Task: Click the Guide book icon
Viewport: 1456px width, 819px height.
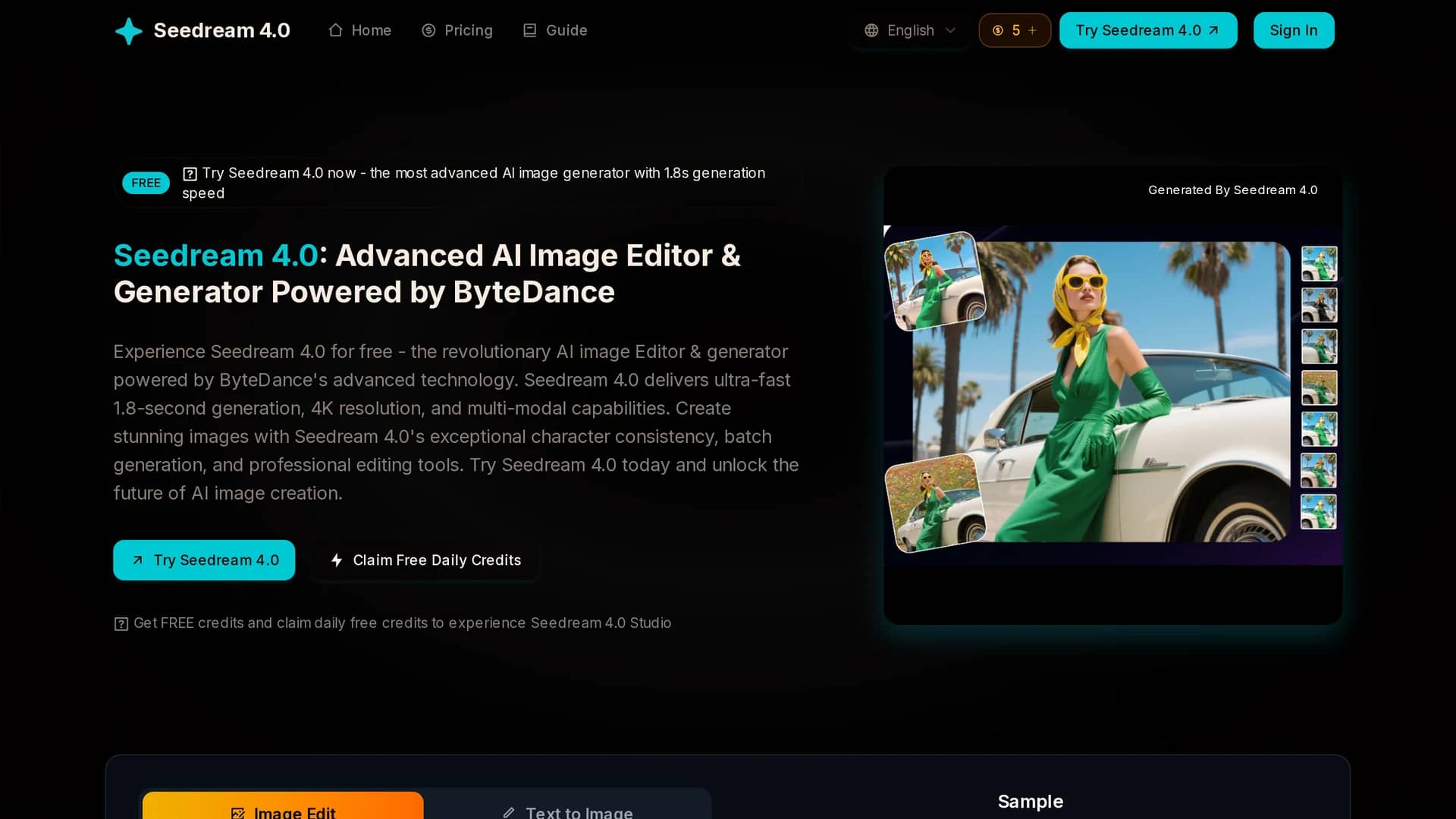Action: pos(530,30)
